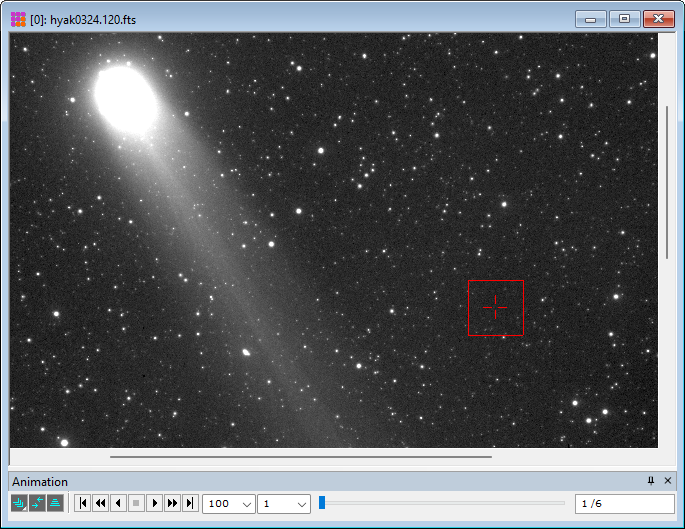Image resolution: width=685 pixels, height=529 pixels.
Task: Click the image window app icon in title bar
Action: point(18,20)
